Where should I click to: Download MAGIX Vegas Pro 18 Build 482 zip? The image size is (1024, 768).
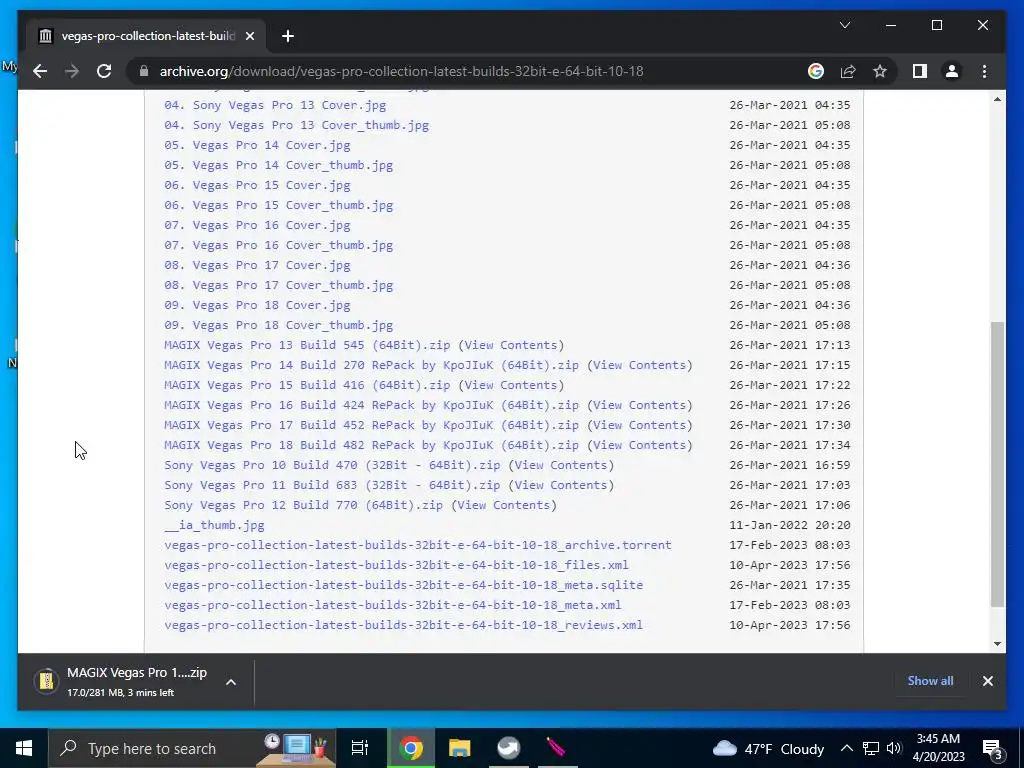pyautogui.click(x=372, y=445)
